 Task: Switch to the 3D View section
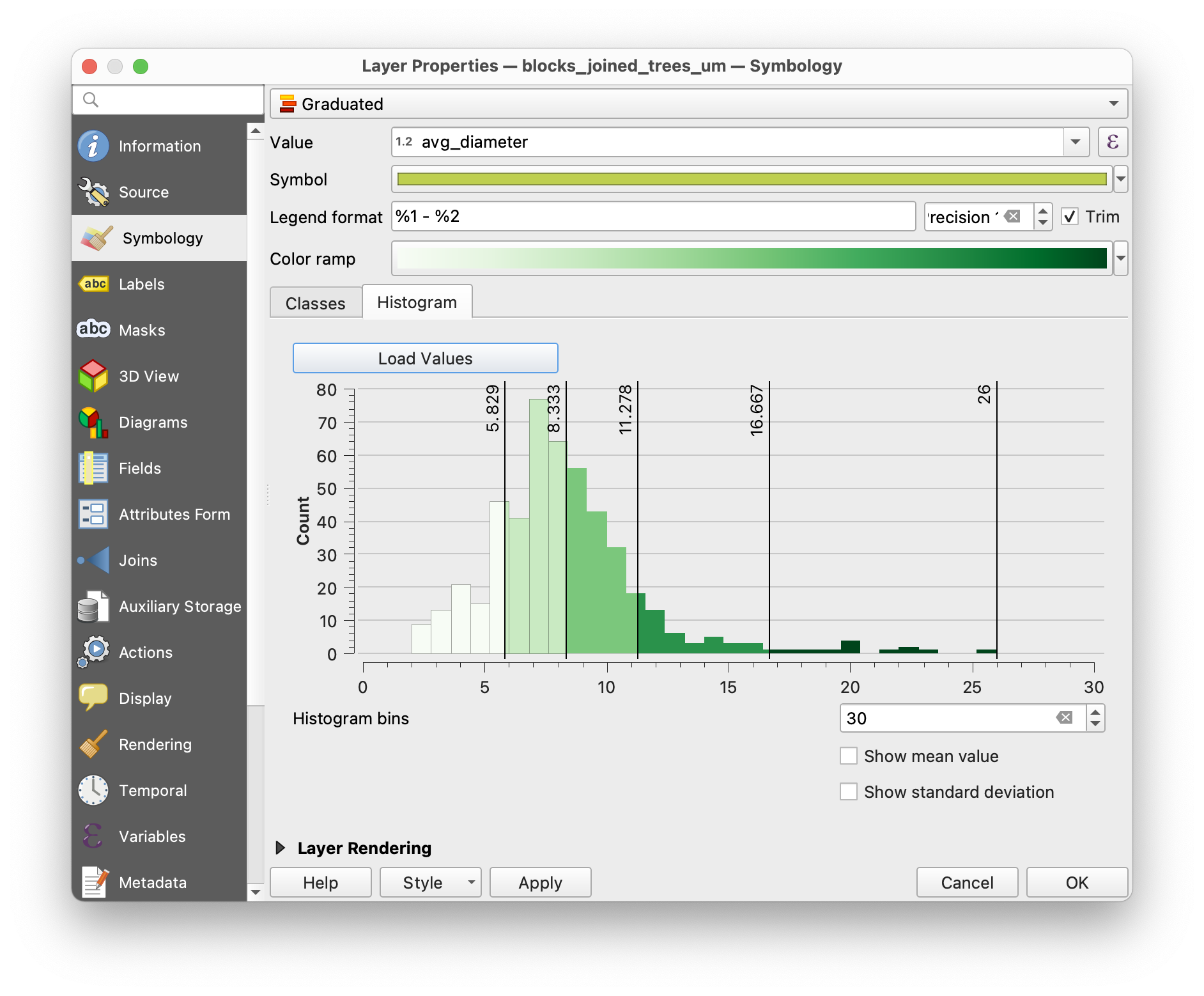(x=148, y=376)
